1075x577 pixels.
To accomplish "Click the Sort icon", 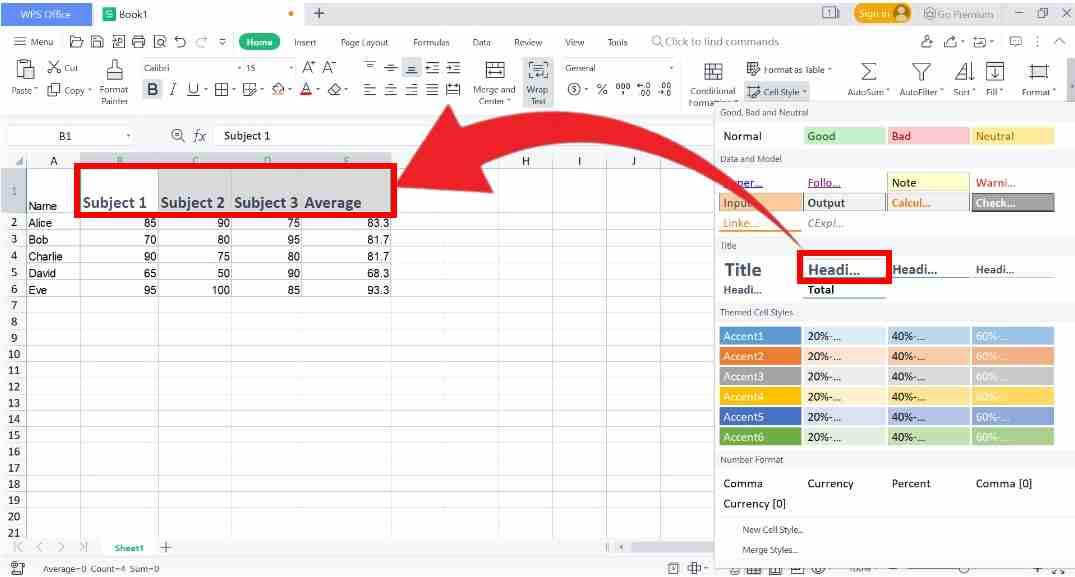I will tap(962, 75).
